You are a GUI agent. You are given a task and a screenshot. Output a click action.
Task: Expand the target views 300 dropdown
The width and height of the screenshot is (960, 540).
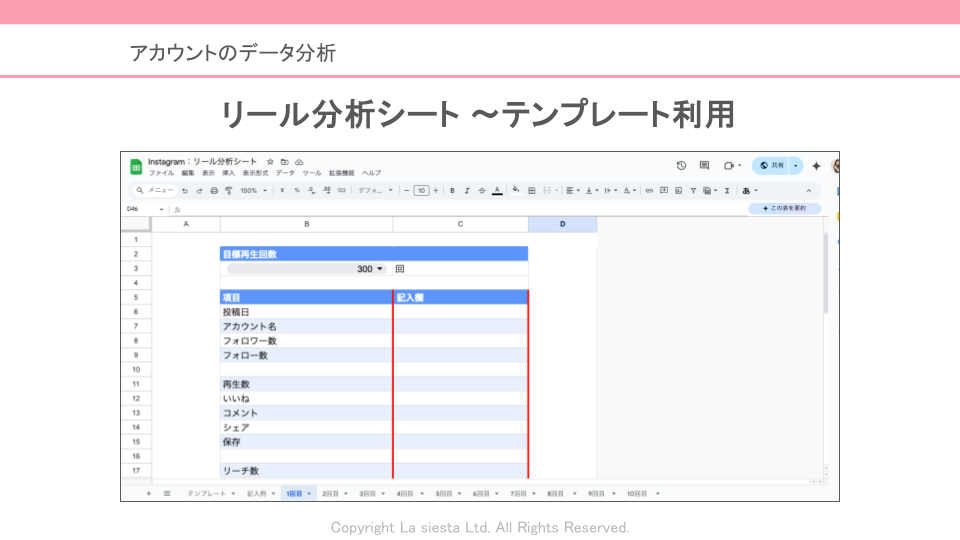[x=380, y=269]
